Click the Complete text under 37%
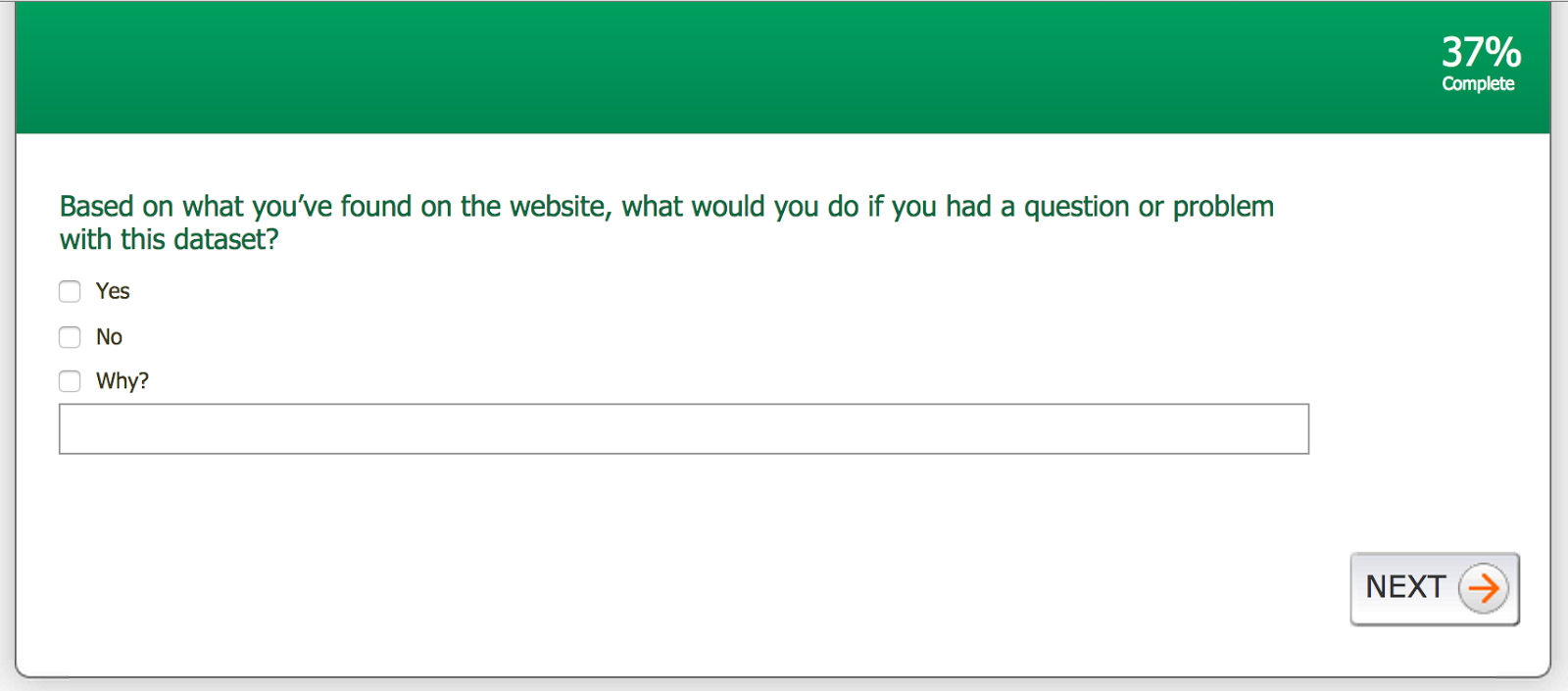Image resolution: width=1568 pixels, height=691 pixels. click(1478, 84)
